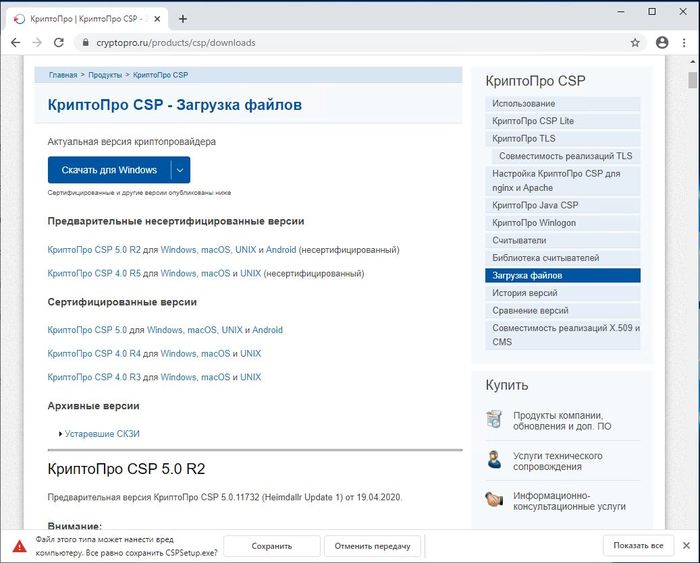Select КриптоПро Java CSP in the sidebar
This screenshot has width=700, height=563.
coord(562,205)
